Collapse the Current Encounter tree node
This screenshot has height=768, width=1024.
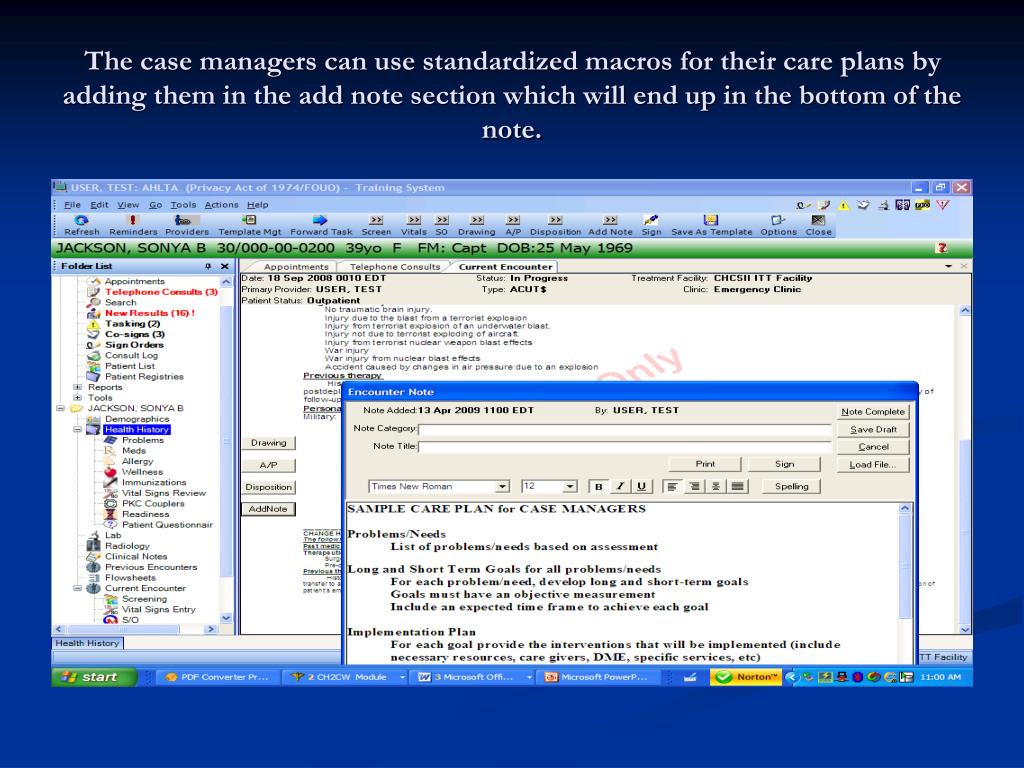click(77, 588)
